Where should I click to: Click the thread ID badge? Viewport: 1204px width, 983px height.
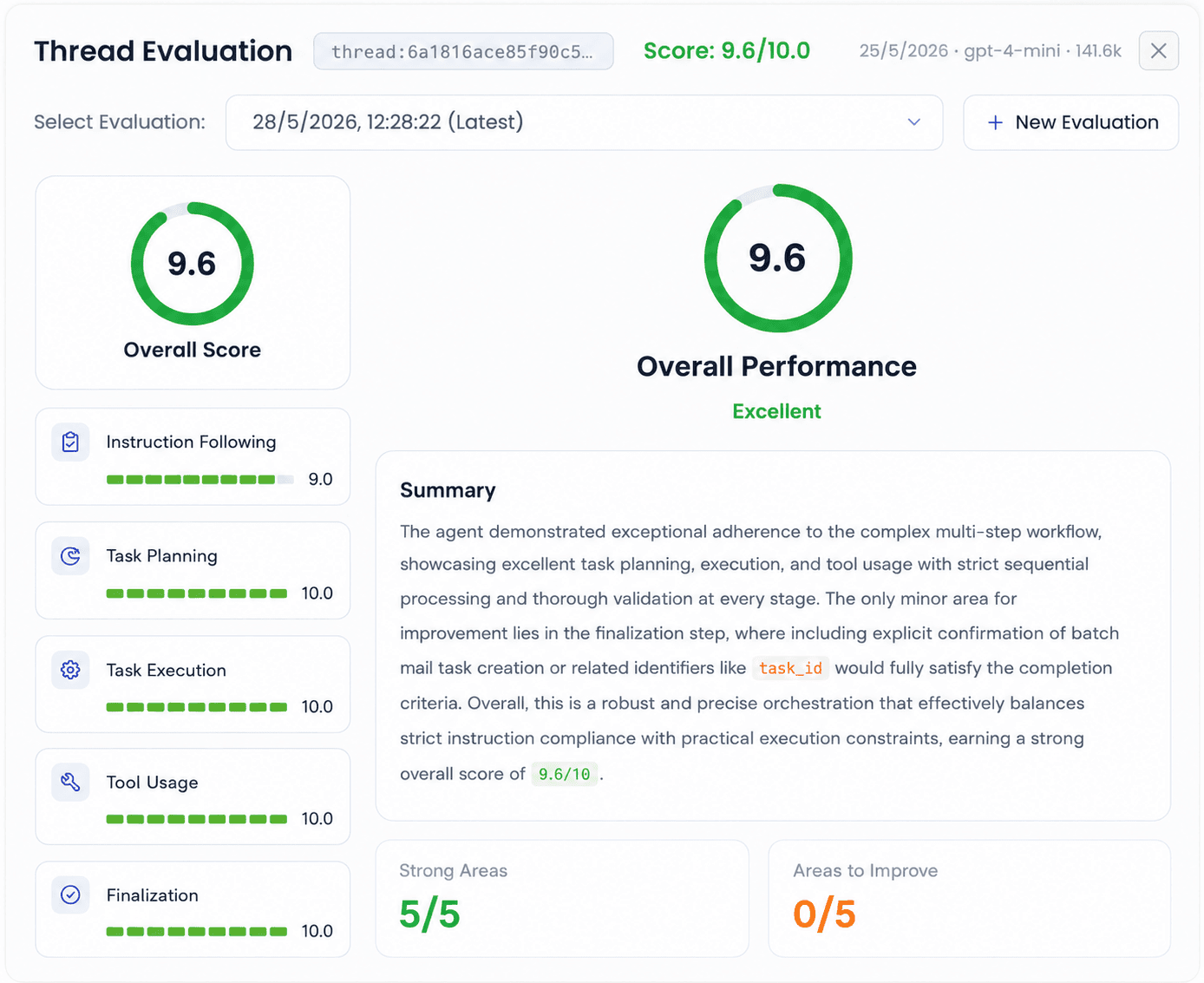click(463, 51)
